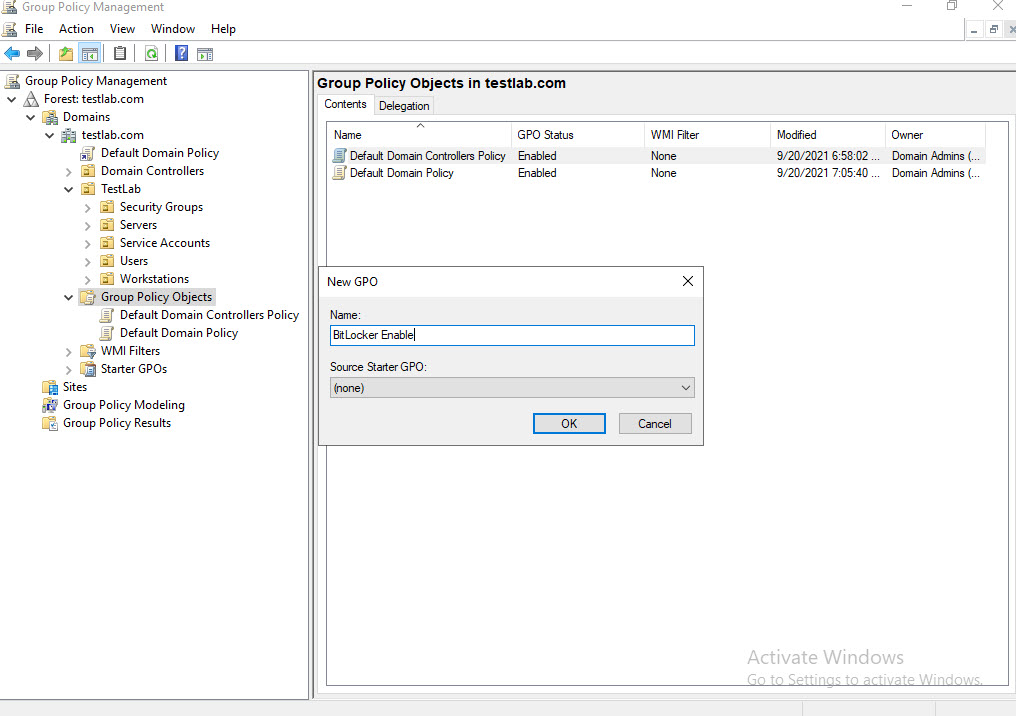This screenshot has width=1016, height=716.
Task: Click the Up one level folder icon
Action: click(x=66, y=54)
